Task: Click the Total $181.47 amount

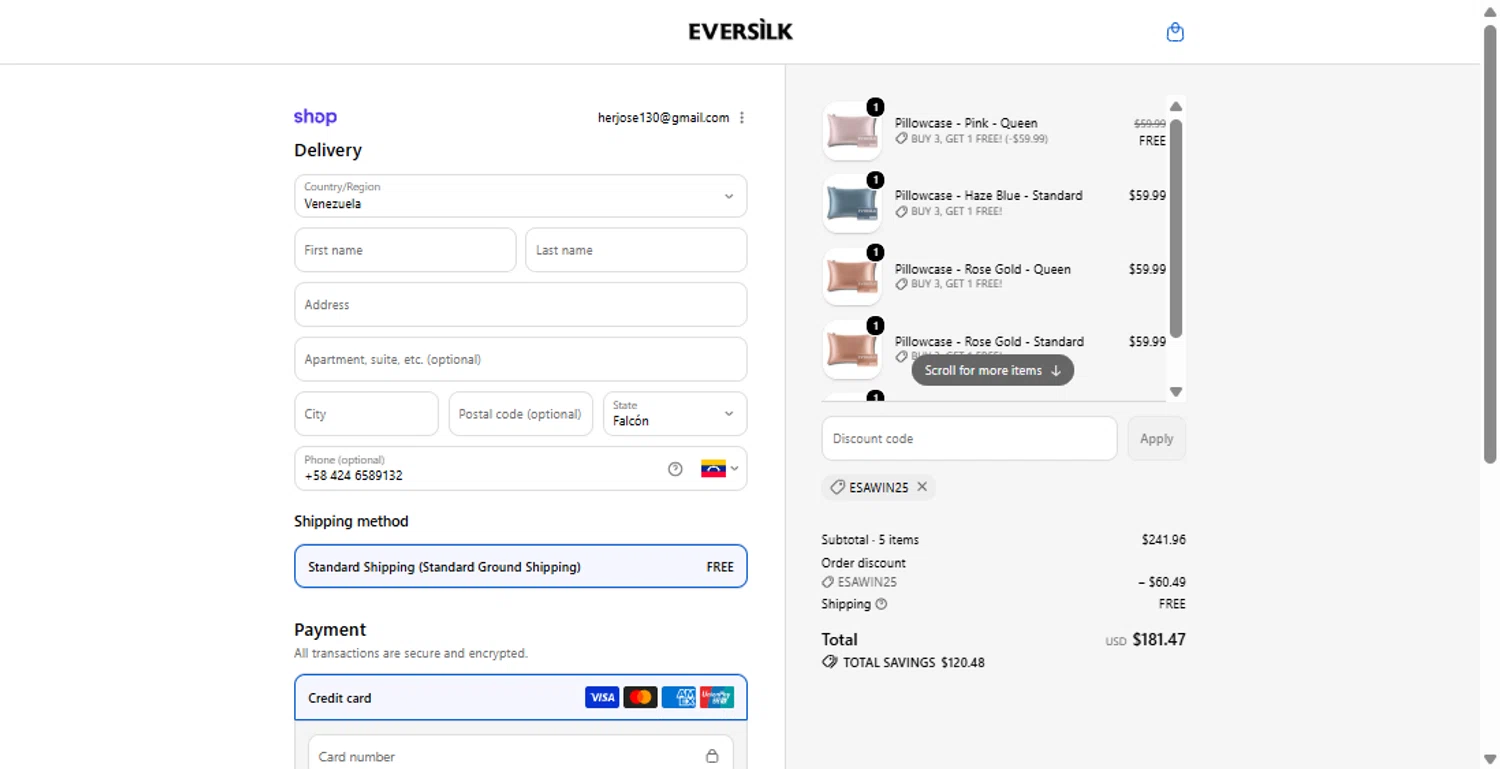Action: pos(1159,640)
